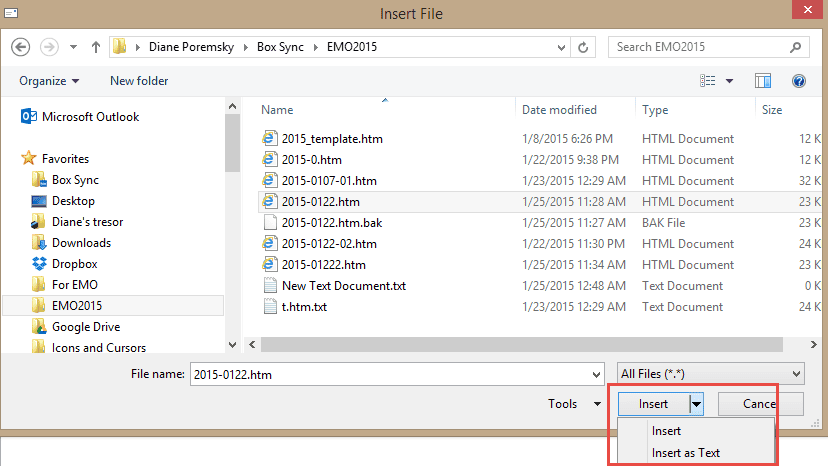Click the navigation pane scroll-down arrow
Screen dimensions: 828x466
coord(232,344)
